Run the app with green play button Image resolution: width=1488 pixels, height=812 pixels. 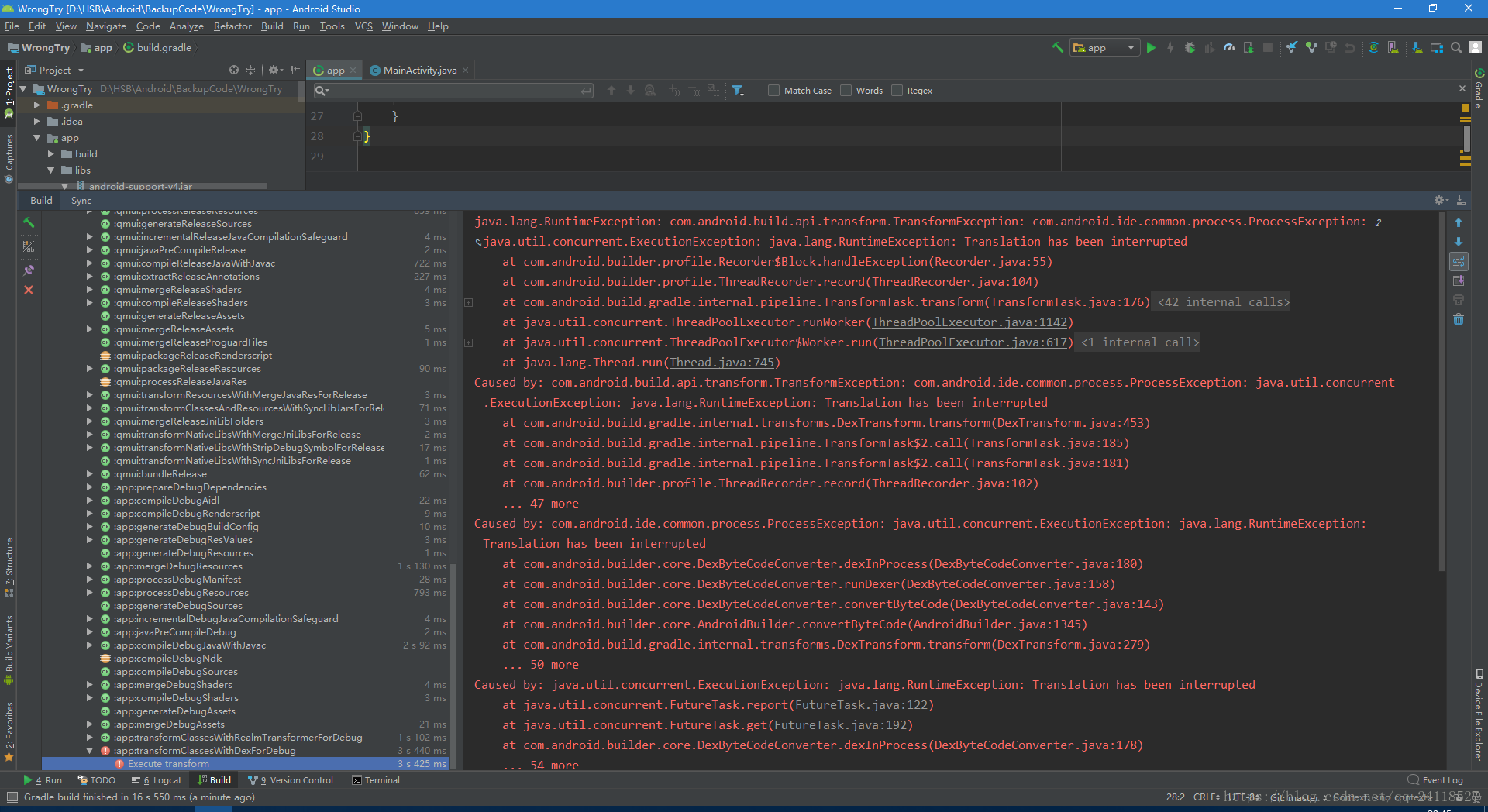(x=1151, y=47)
